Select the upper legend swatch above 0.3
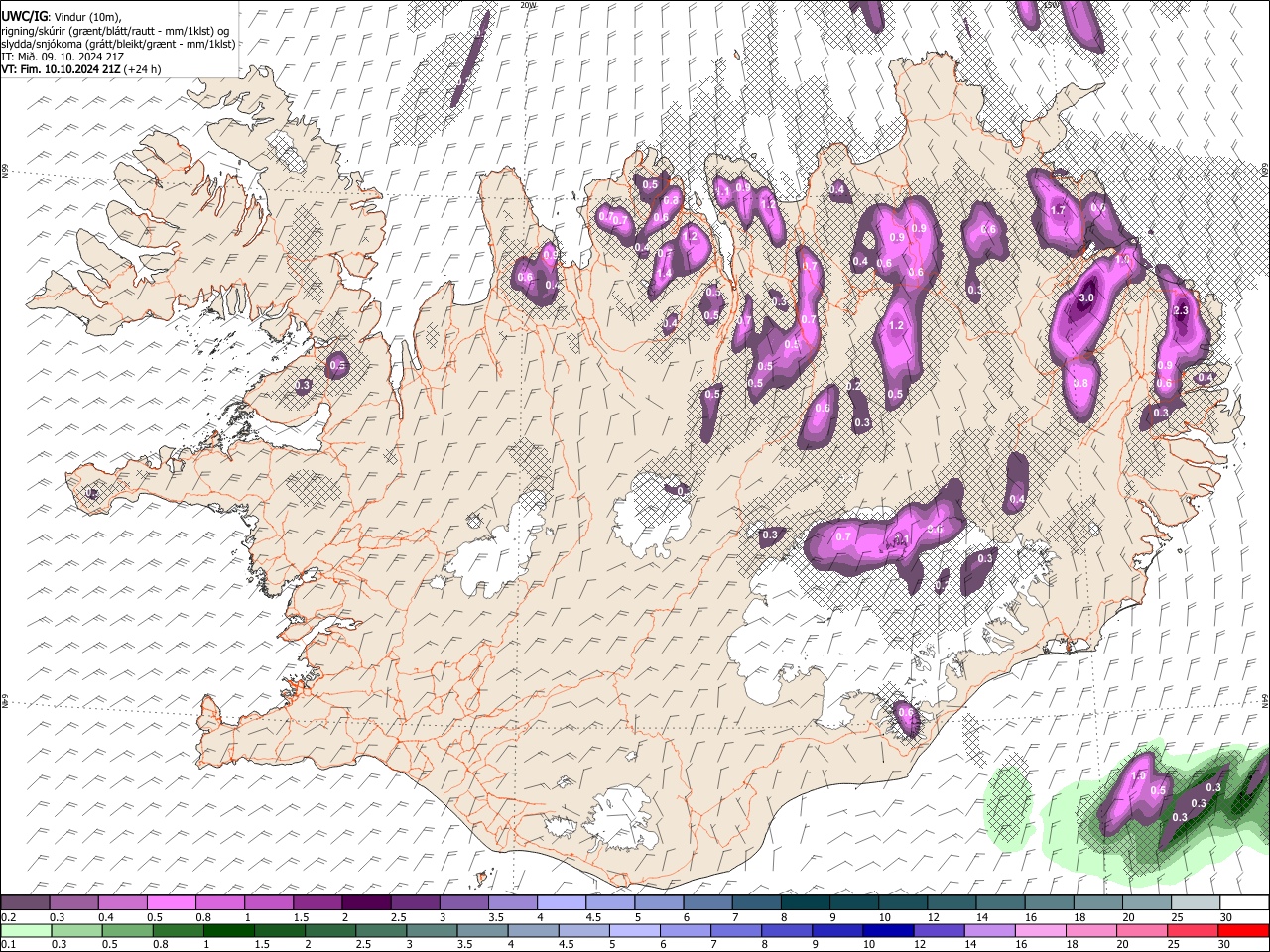 (x=73, y=903)
